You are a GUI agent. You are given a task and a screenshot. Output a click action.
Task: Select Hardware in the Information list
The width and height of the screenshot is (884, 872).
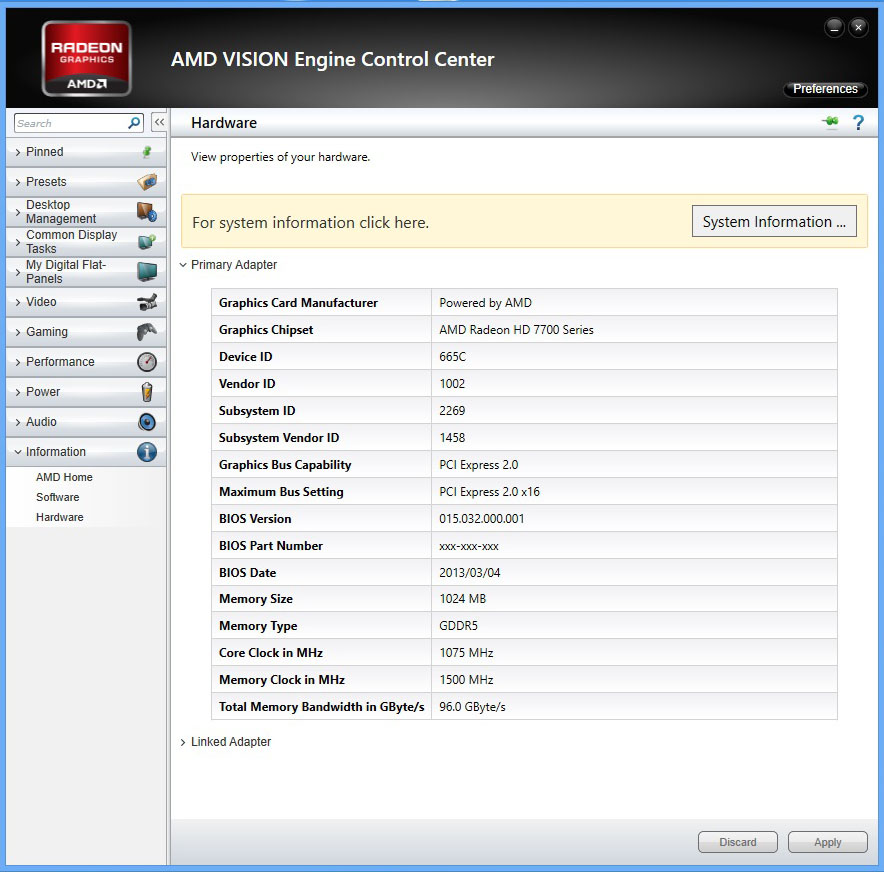[x=60, y=517]
